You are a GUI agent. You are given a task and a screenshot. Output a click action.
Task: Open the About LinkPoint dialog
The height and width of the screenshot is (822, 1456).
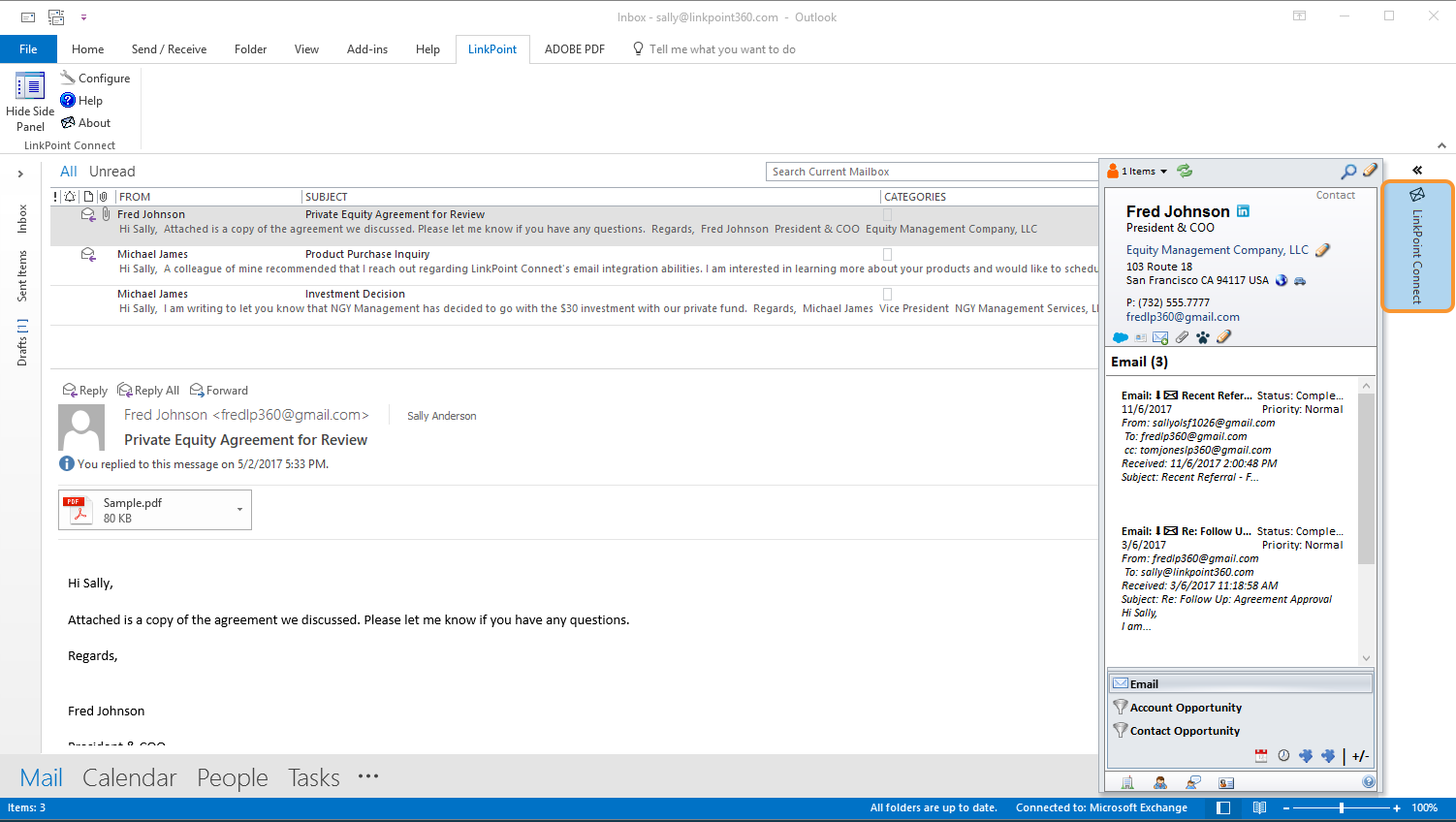coord(85,122)
